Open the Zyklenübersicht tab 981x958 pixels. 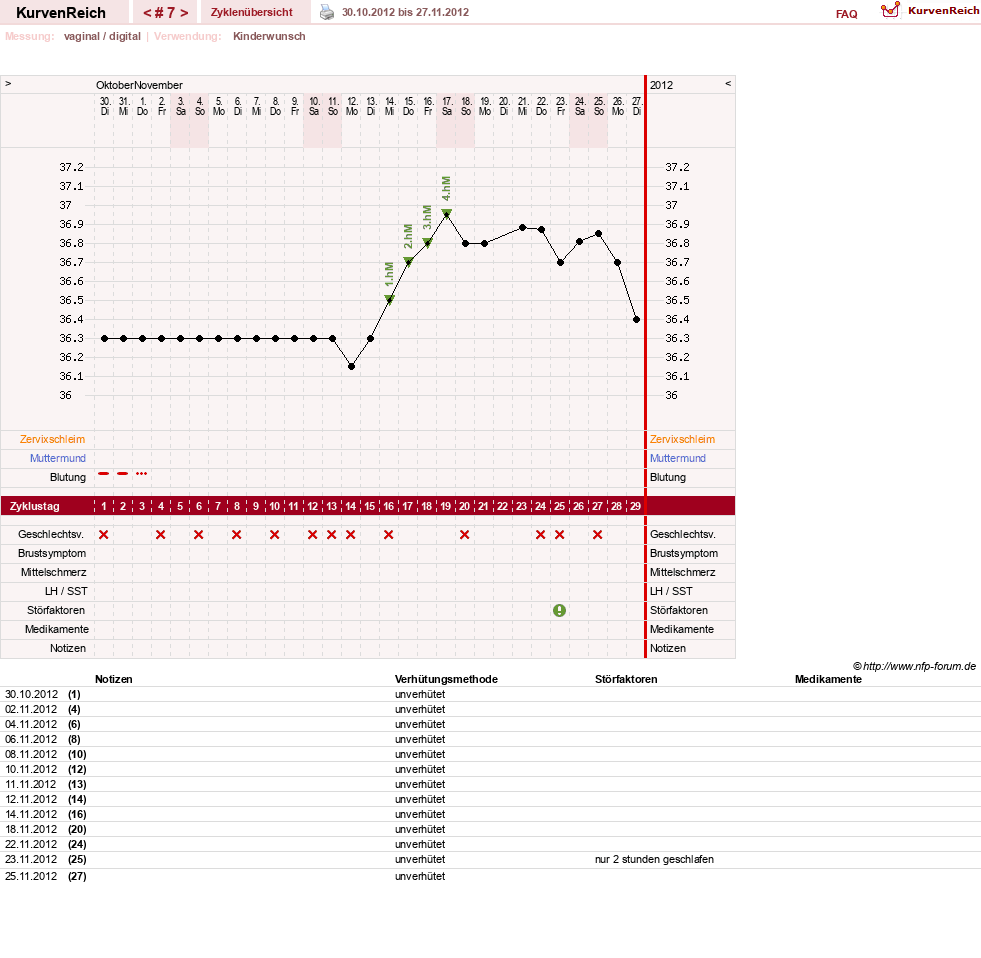pyautogui.click(x=252, y=12)
